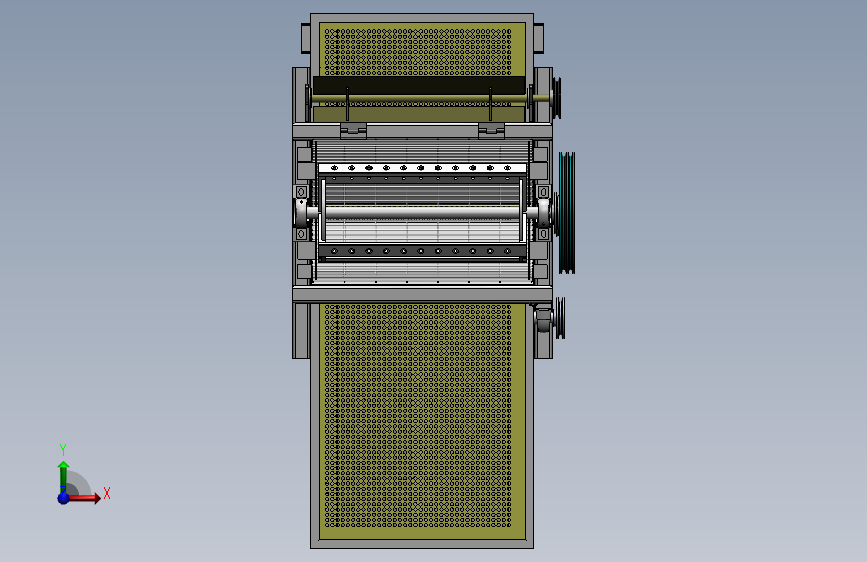Click the red X axis label
Image resolution: width=867 pixels, height=562 pixels.
click(x=107, y=493)
